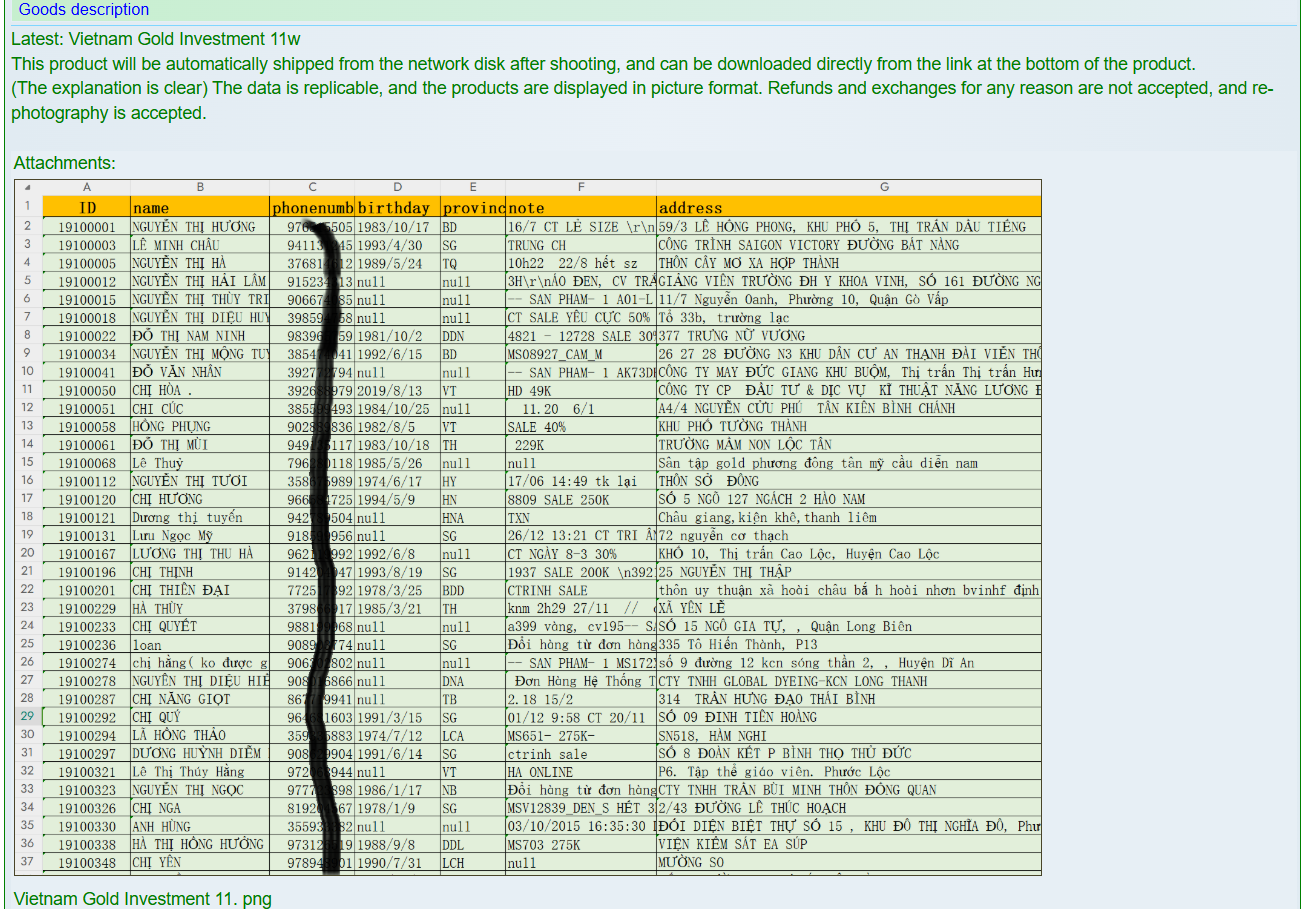This screenshot has width=1314, height=909.
Task: Click the 'Attachments:' label
Action: (x=64, y=162)
